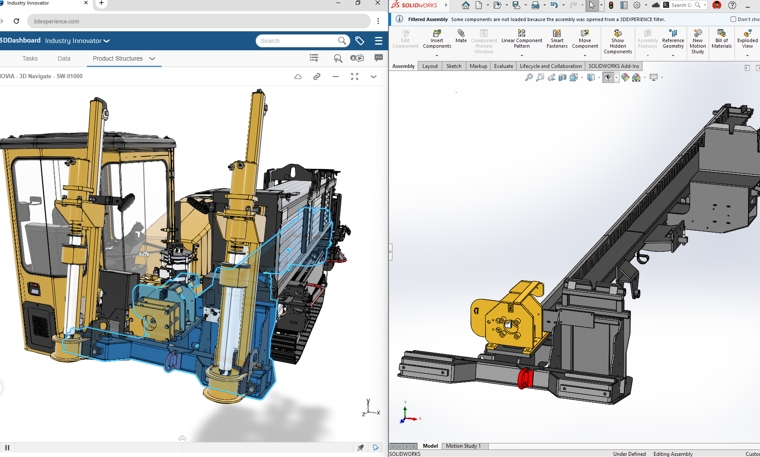Open Linear Component Pattern tool
The image size is (760, 457).
(521, 39)
